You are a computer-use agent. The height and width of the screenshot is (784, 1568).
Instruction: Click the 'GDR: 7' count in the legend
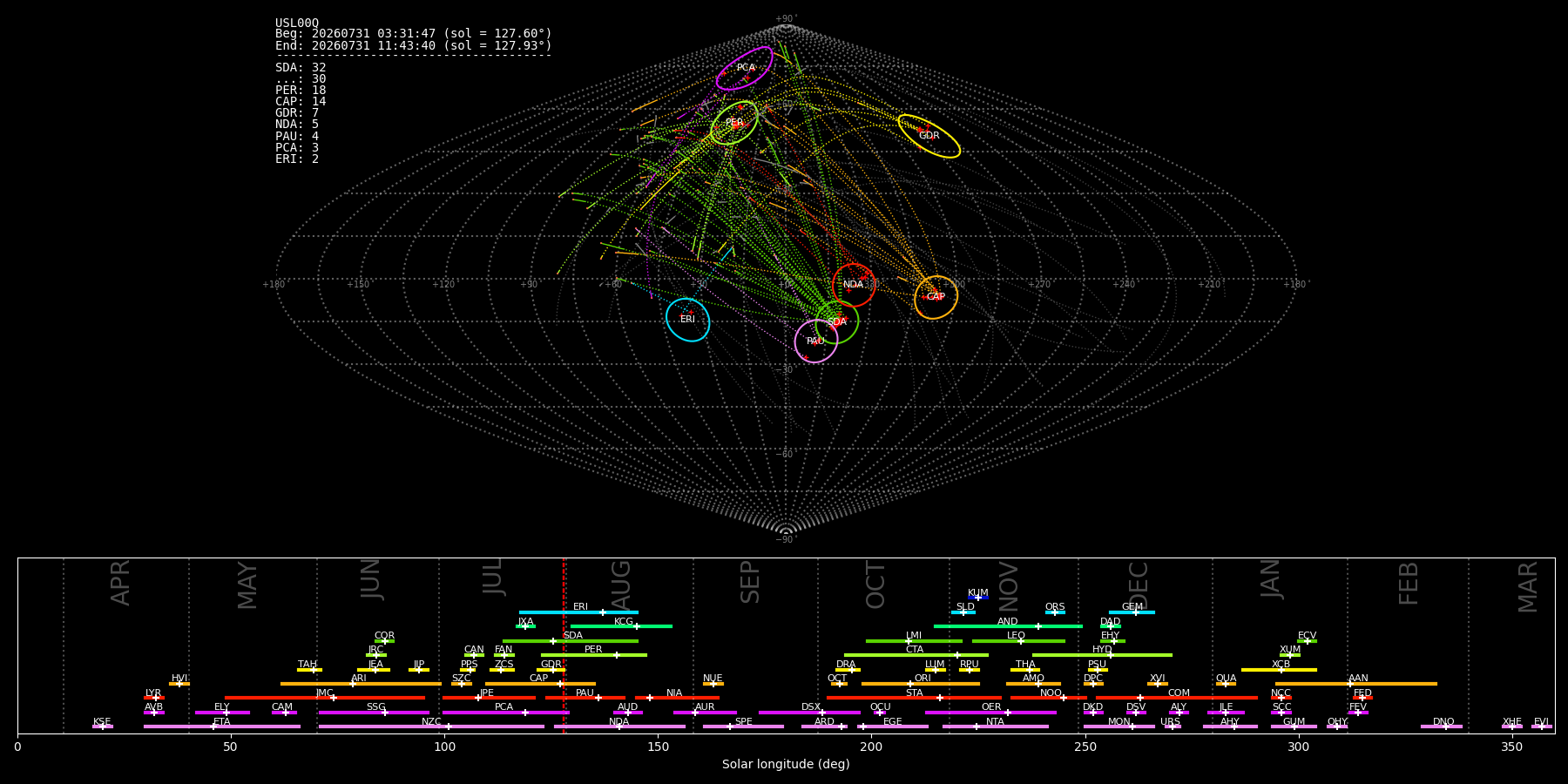tap(297, 112)
